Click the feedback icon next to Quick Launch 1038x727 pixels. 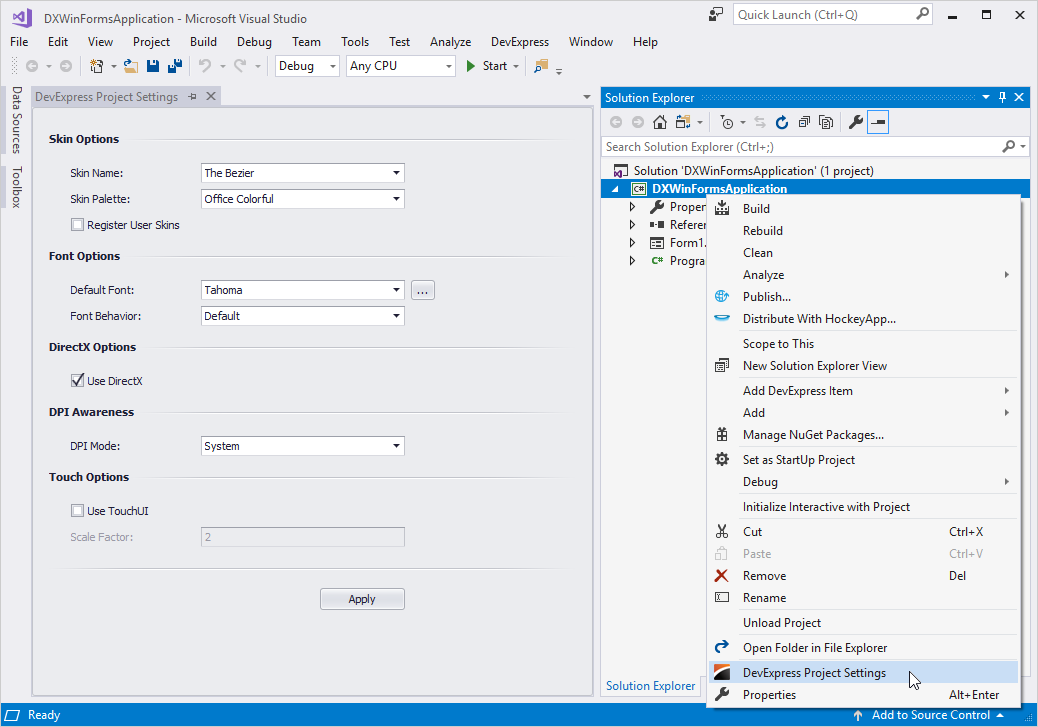[x=715, y=15]
